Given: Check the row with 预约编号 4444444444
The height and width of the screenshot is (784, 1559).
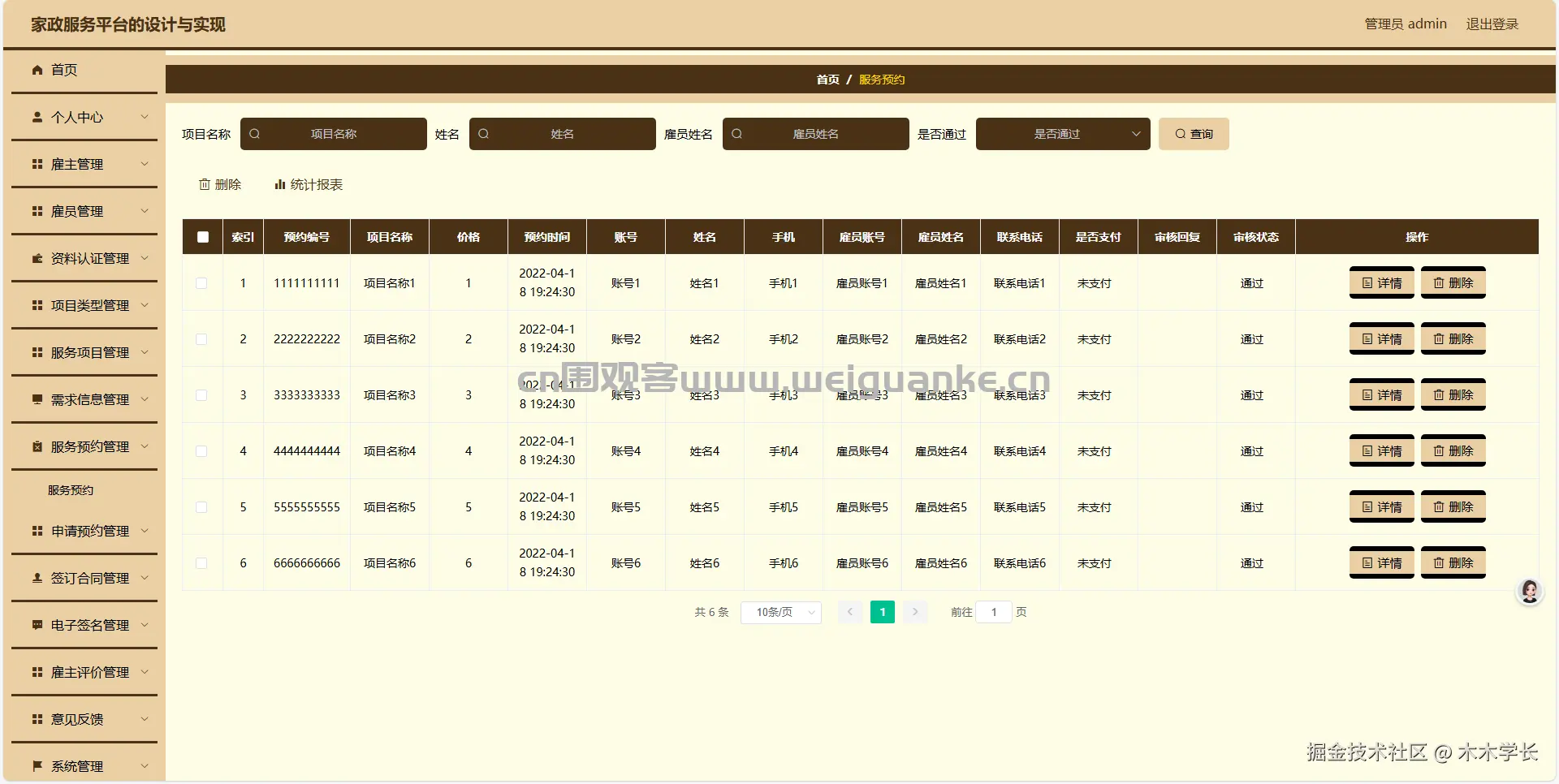Looking at the screenshot, I should (x=201, y=451).
